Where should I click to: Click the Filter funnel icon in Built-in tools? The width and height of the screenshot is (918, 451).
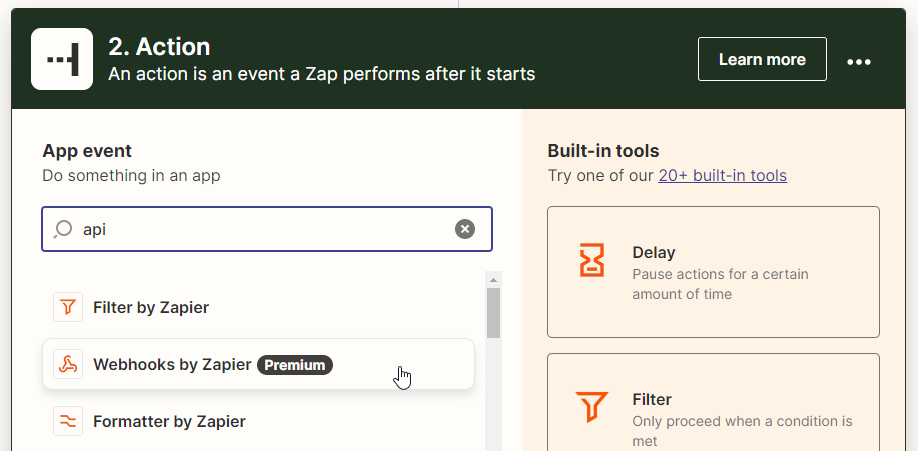click(592, 407)
